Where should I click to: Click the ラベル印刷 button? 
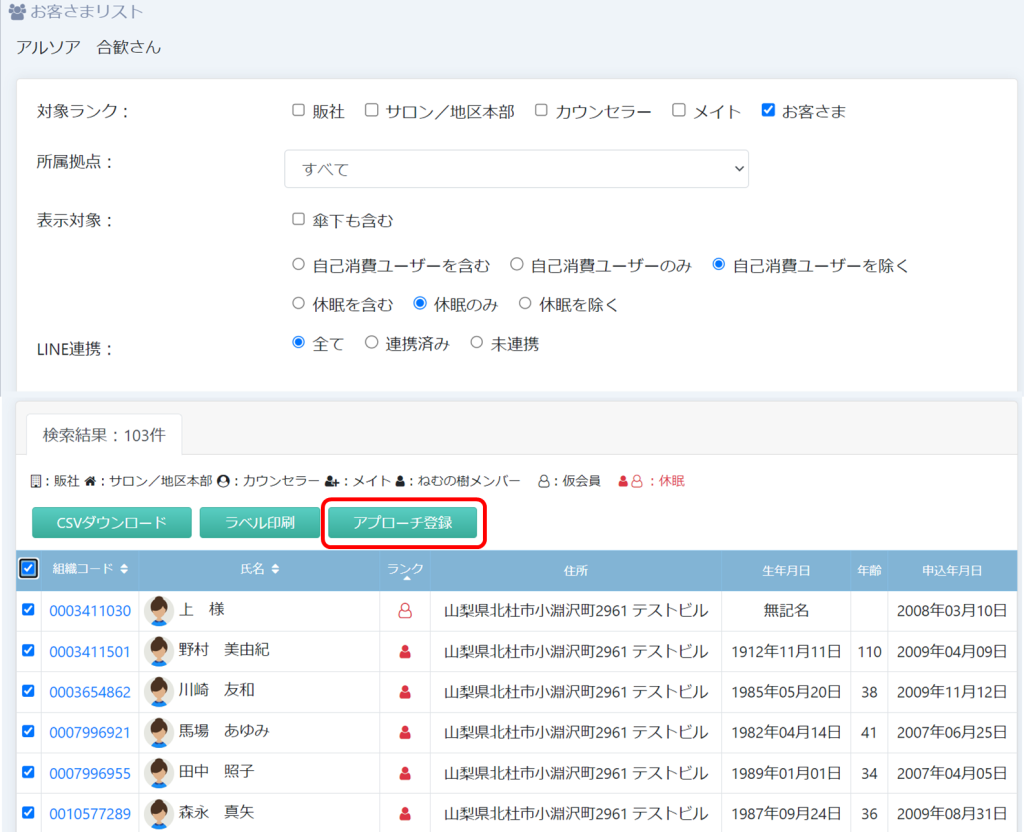pyautogui.click(x=260, y=523)
